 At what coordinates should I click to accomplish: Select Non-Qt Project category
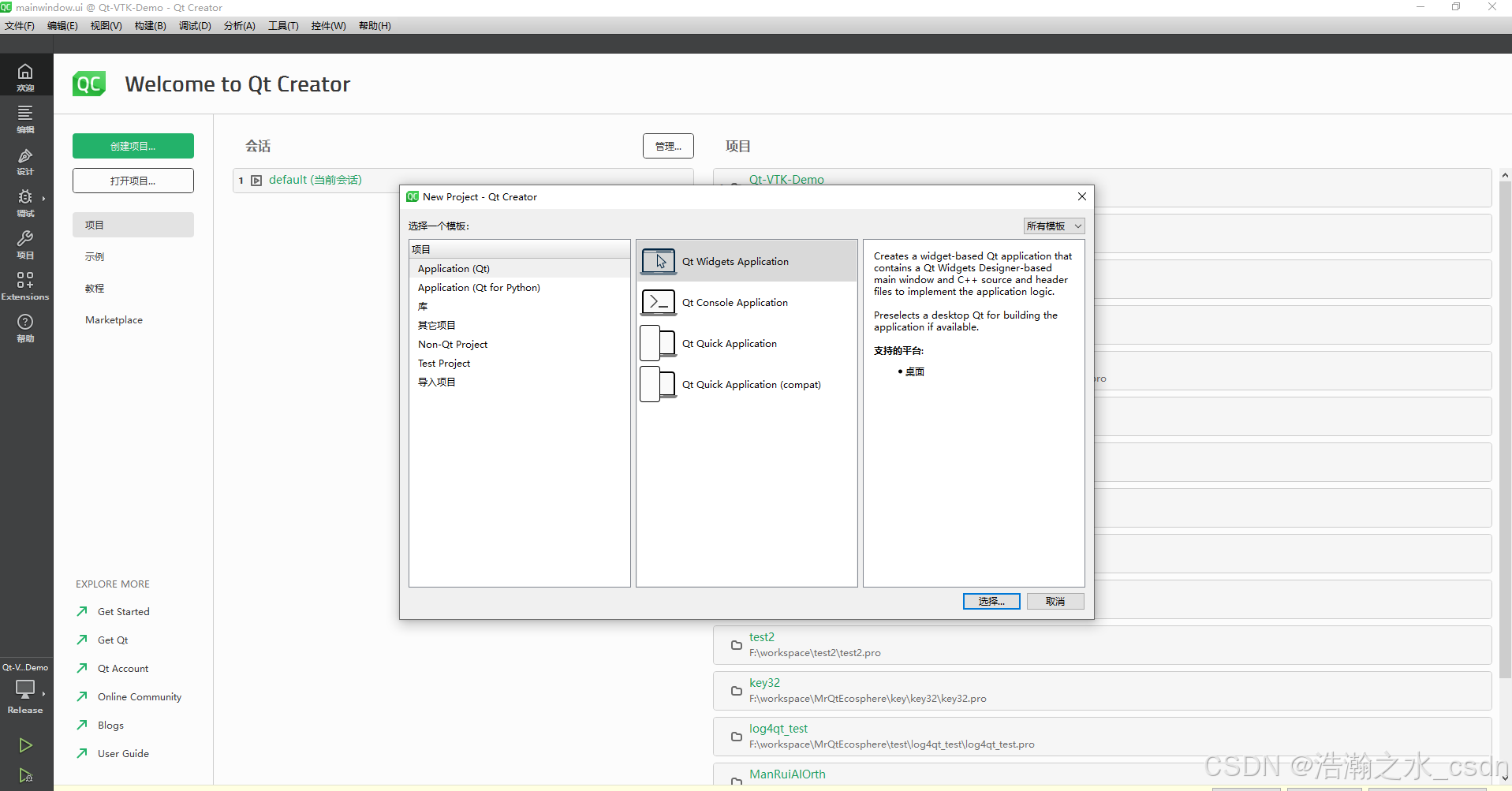(519, 344)
